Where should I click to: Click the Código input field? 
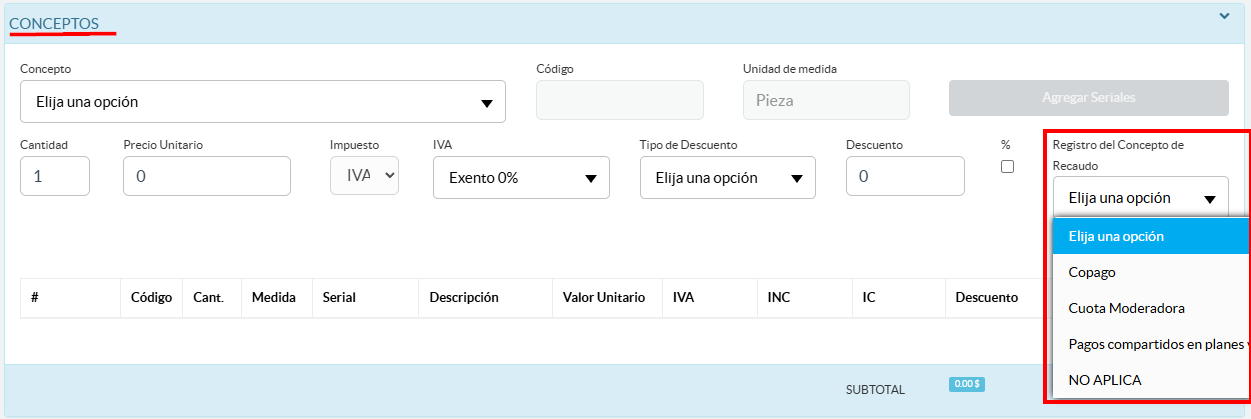pos(620,101)
